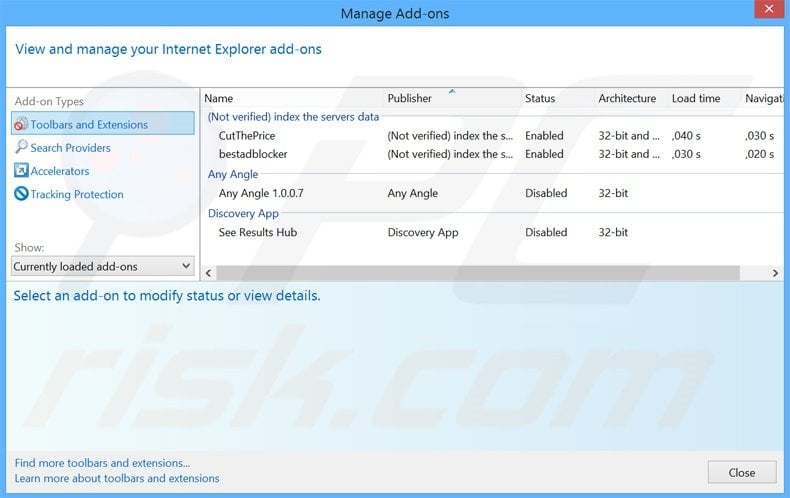
Task: Select the bestadblocker add-on row
Action: (493, 154)
